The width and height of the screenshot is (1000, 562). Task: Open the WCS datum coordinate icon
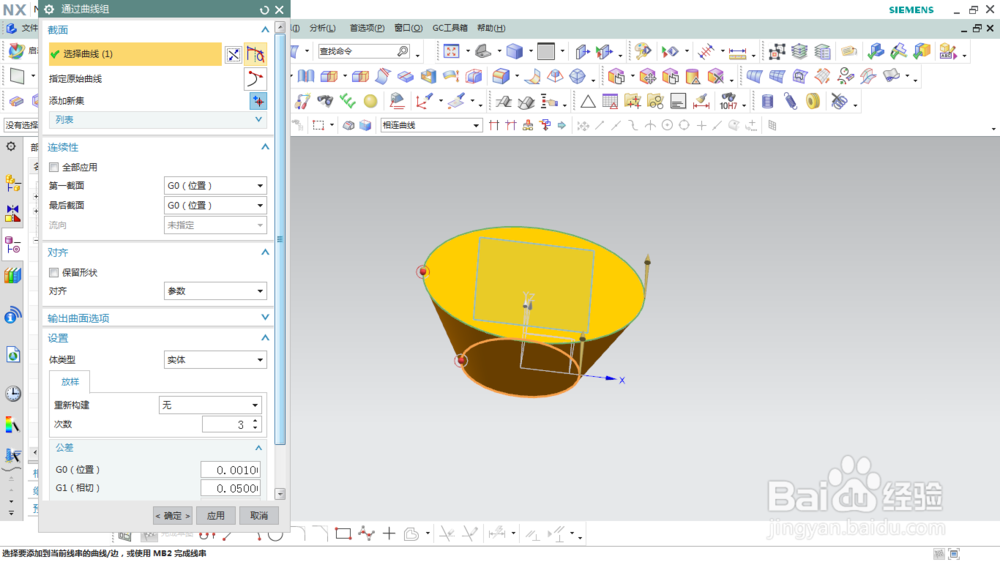coord(423,101)
